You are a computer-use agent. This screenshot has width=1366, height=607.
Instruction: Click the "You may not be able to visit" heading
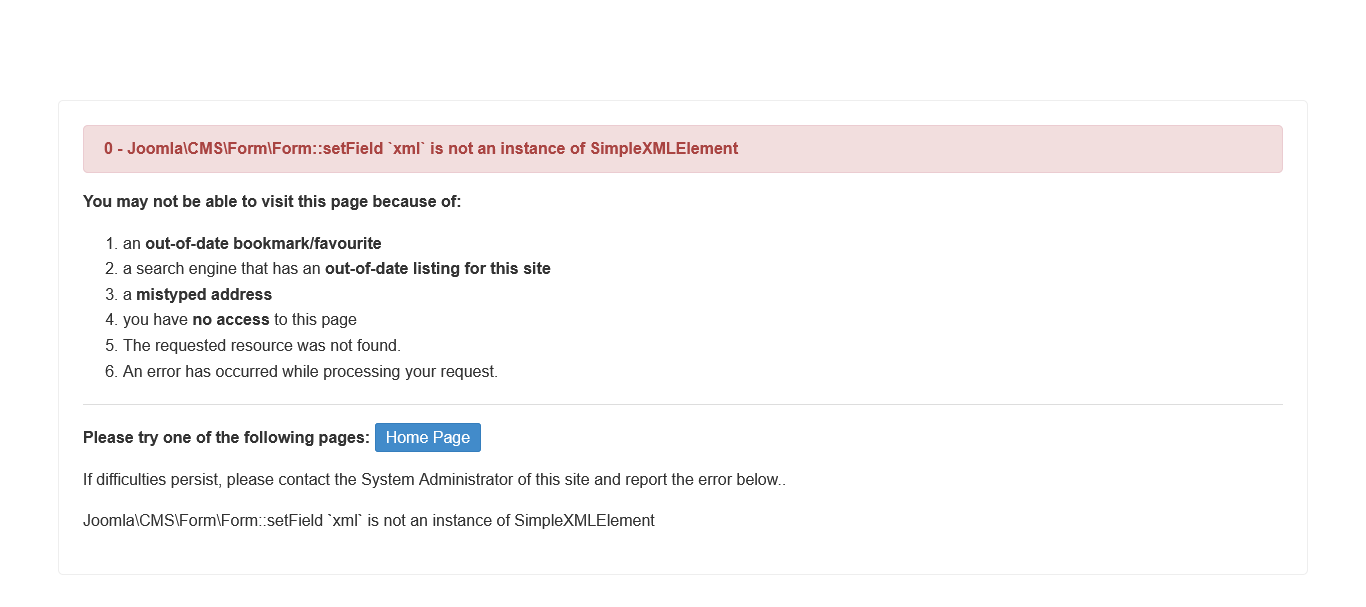point(272,202)
